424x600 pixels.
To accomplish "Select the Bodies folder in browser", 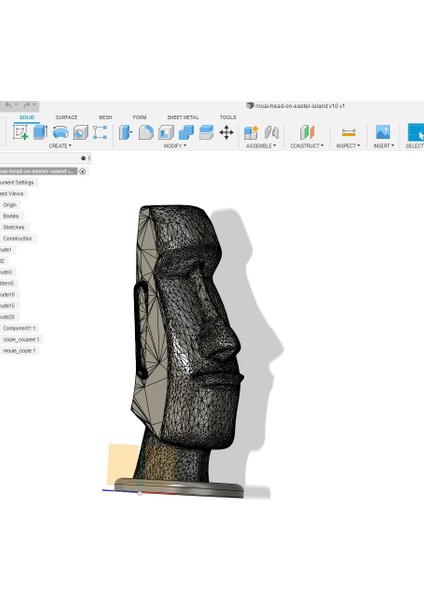I will 11,216.
